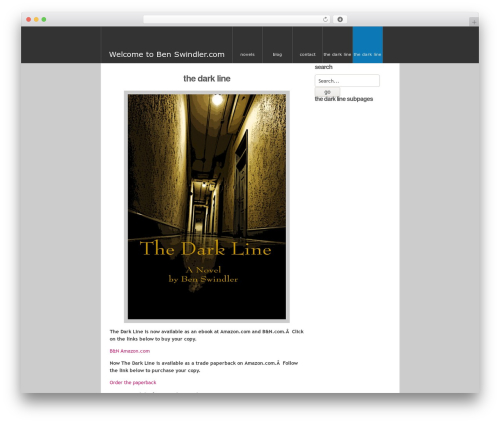
Task: Click the 'search' sidebar heading
Action: tap(323, 67)
